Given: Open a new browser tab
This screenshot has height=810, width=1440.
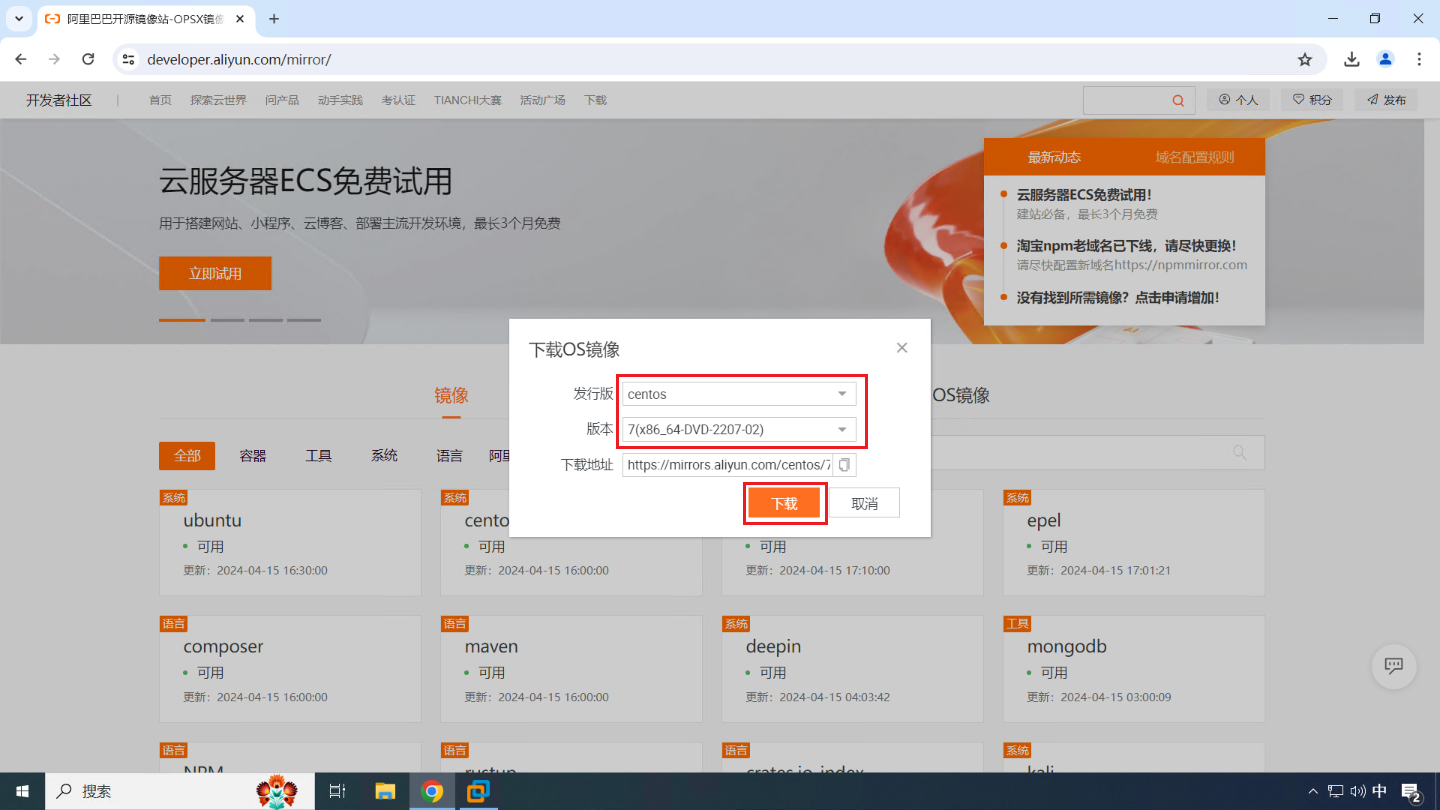Looking at the screenshot, I should pyautogui.click(x=274, y=19).
